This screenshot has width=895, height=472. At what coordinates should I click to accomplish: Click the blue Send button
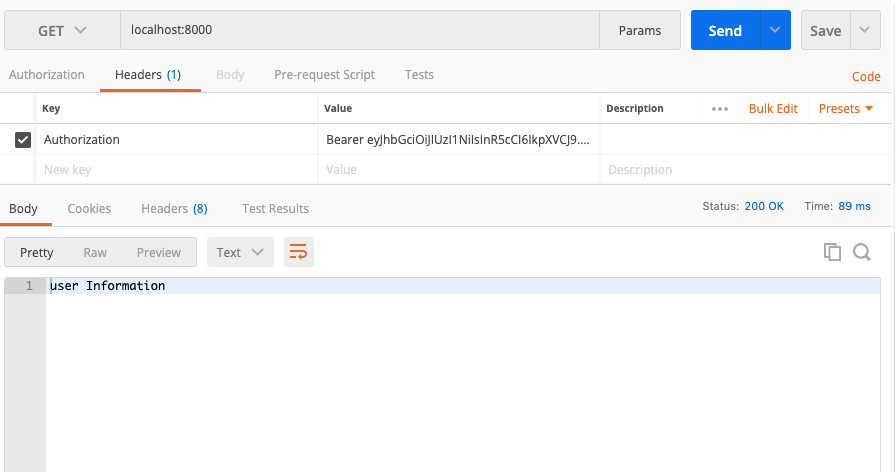click(x=725, y=30)
